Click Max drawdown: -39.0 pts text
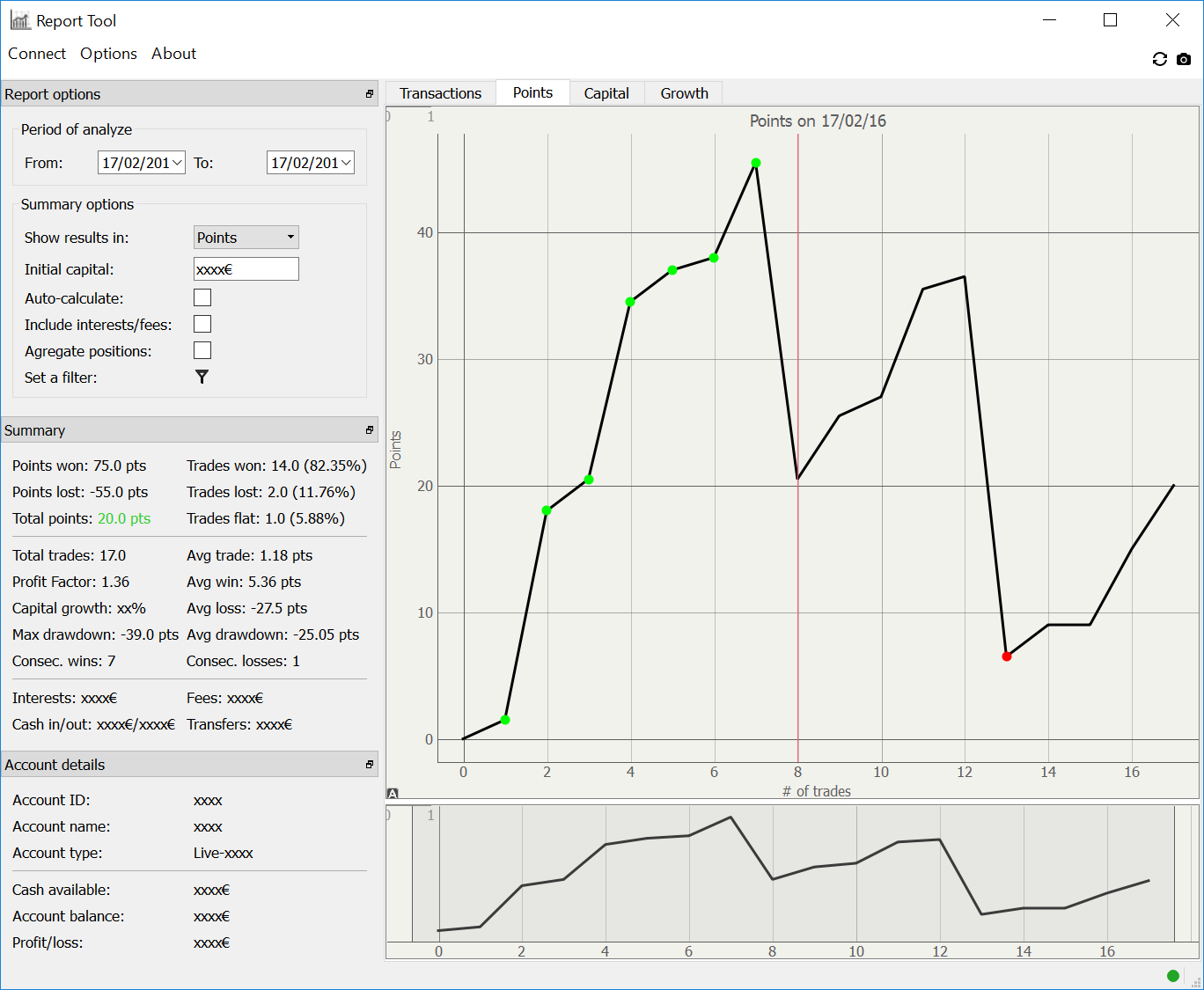This screenshot has width=1204, height=990. point(95,634)
